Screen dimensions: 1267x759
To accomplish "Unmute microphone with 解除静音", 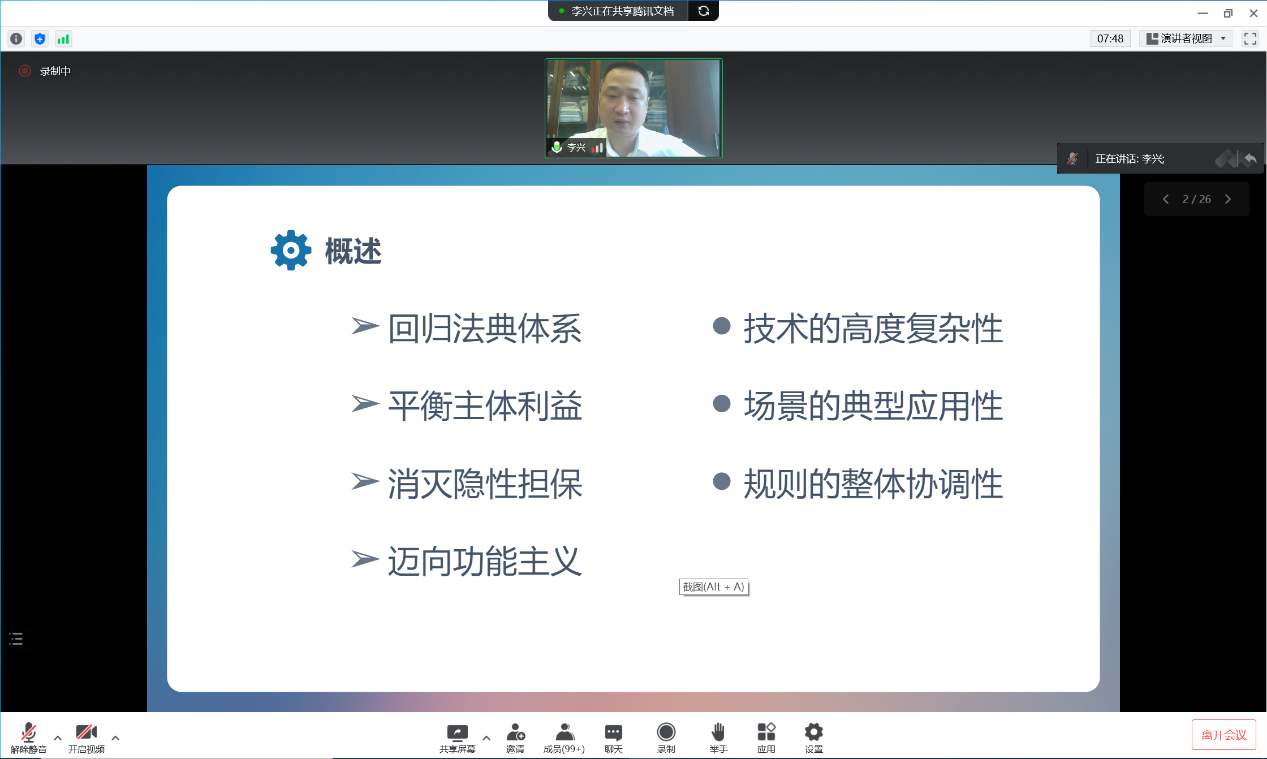I will (x=29, y=737).
